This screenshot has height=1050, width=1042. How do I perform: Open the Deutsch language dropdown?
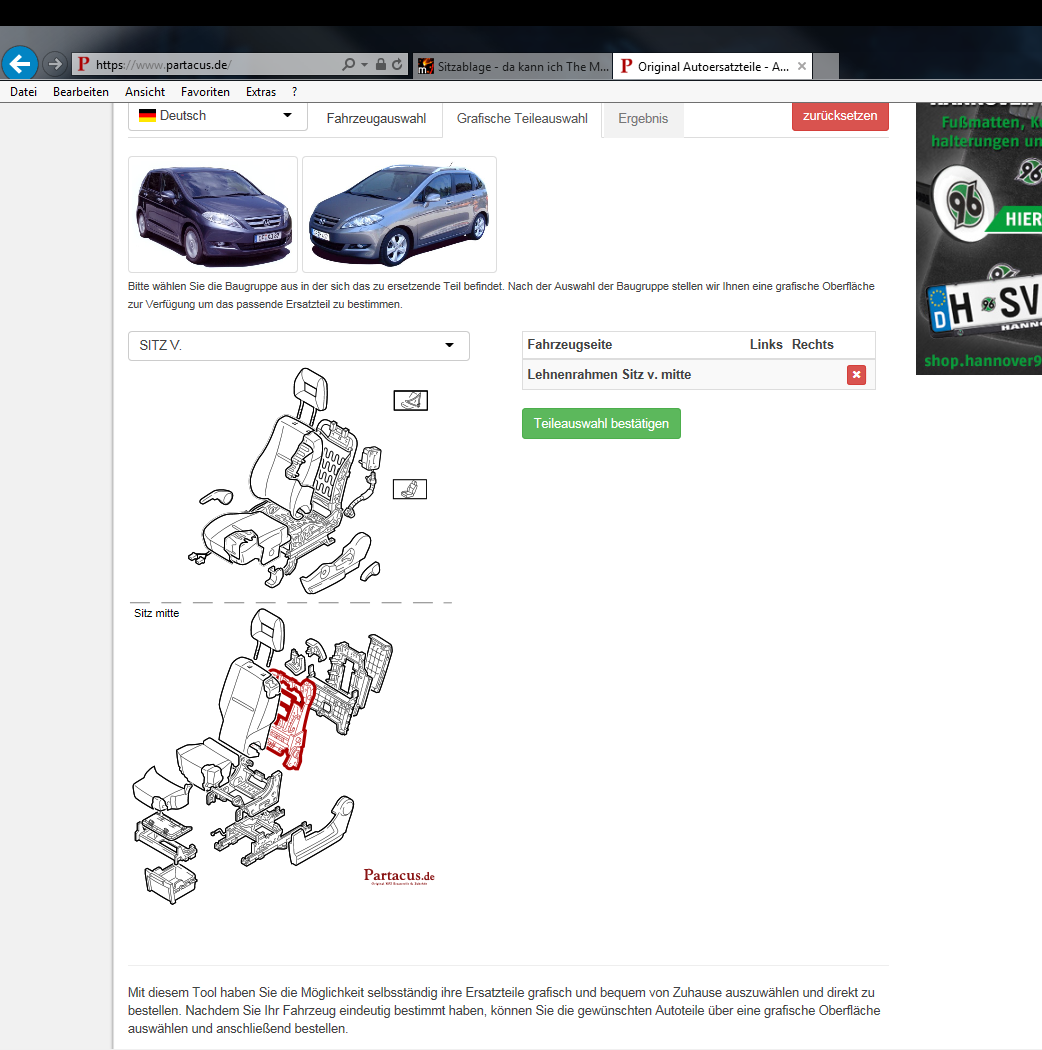217,116
